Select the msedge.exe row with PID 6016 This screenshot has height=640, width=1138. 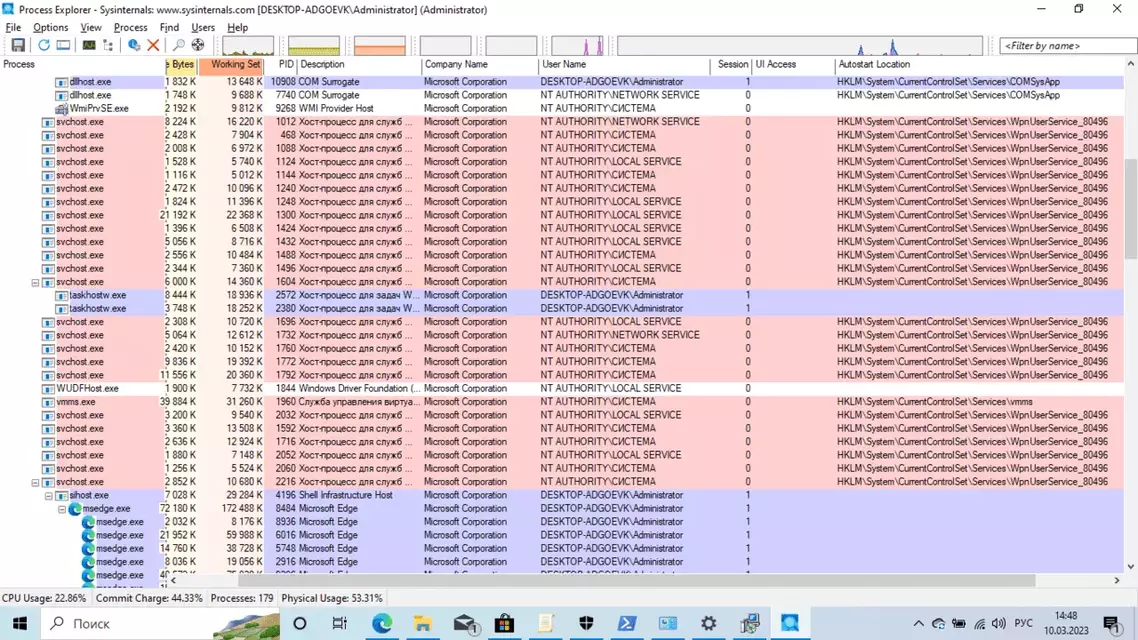tap(562, 536)
